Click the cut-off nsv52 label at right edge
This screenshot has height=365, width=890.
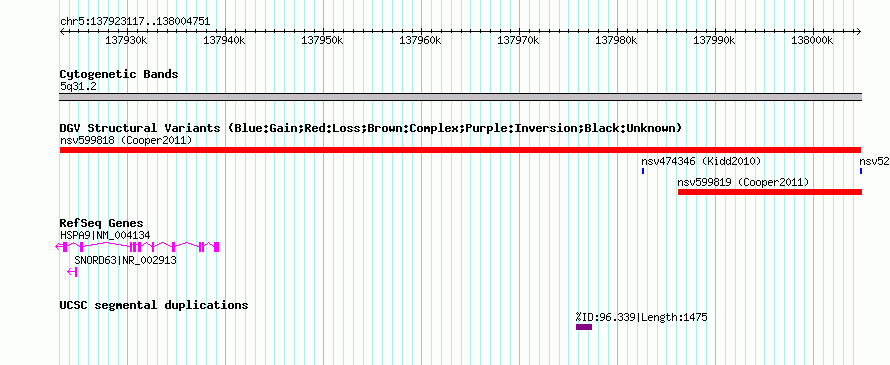[874, 162]
